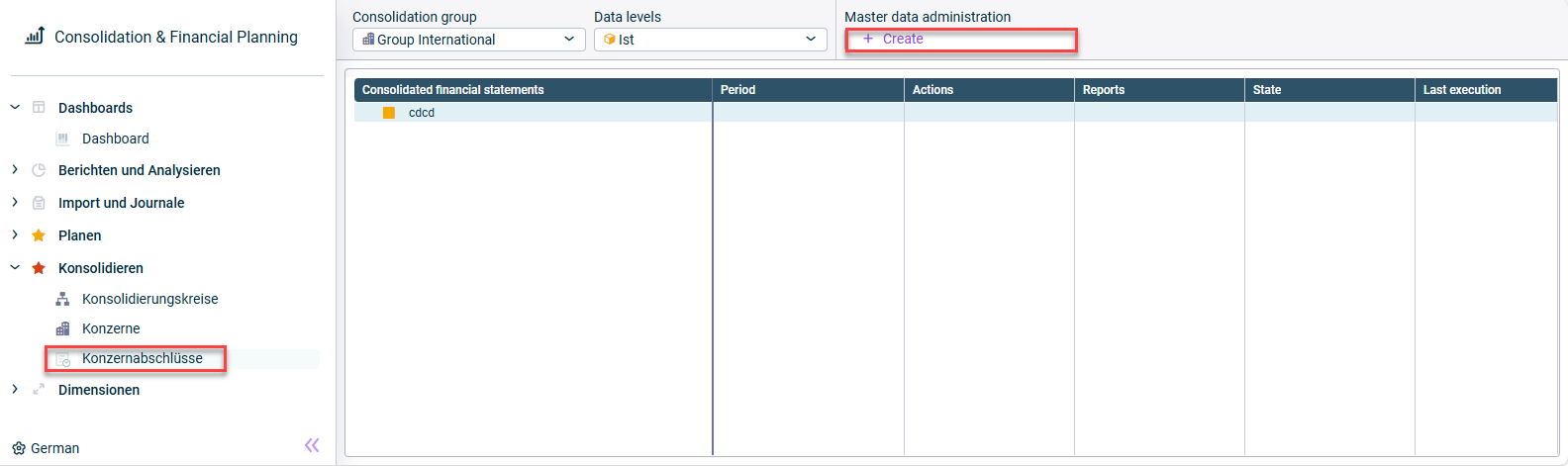1568x466 pixels.
Task: Click the red star beside Konsolidieren
Action: 39,268
